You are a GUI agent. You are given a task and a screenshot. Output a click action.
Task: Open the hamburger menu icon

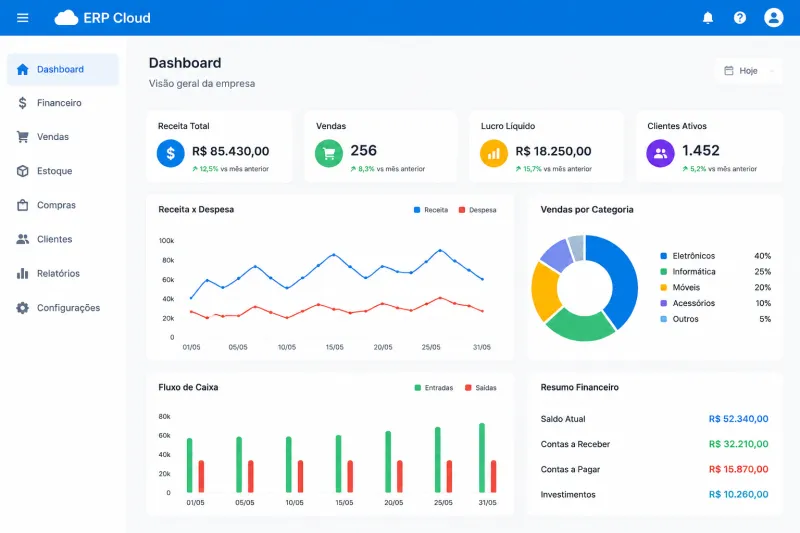[x=22, y=18]
